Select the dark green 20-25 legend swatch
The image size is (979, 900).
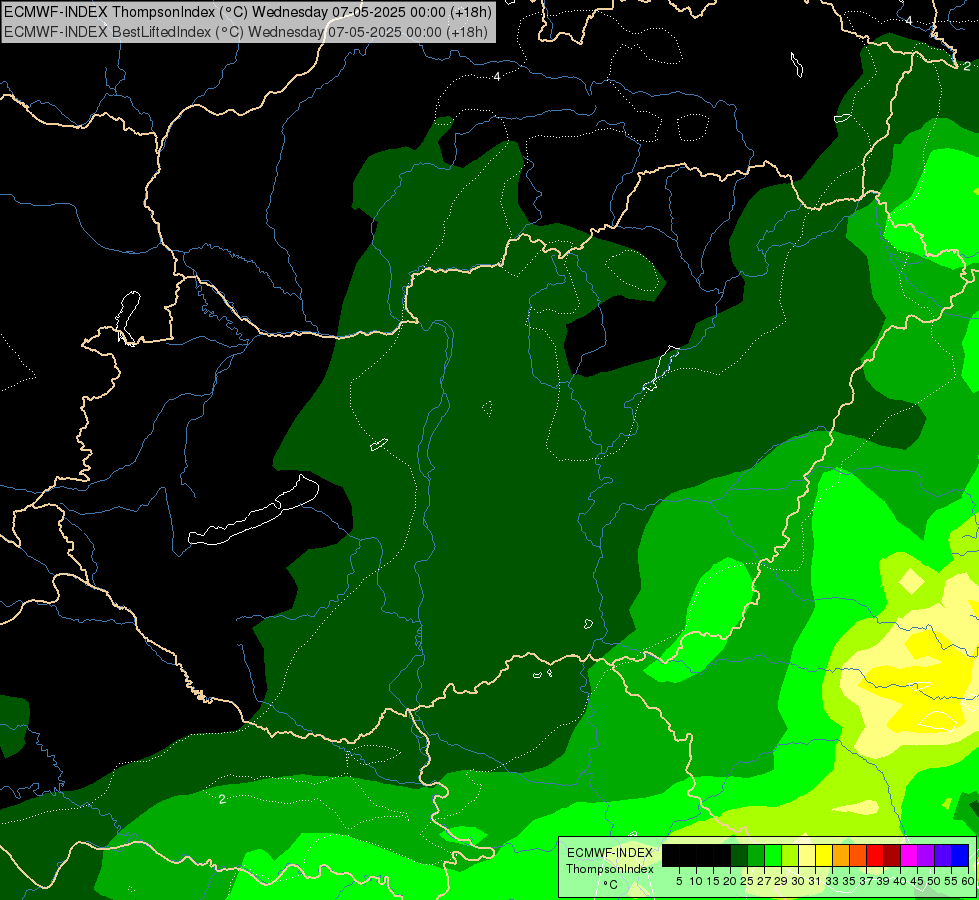pyautogui.click(x=739, y=855)
